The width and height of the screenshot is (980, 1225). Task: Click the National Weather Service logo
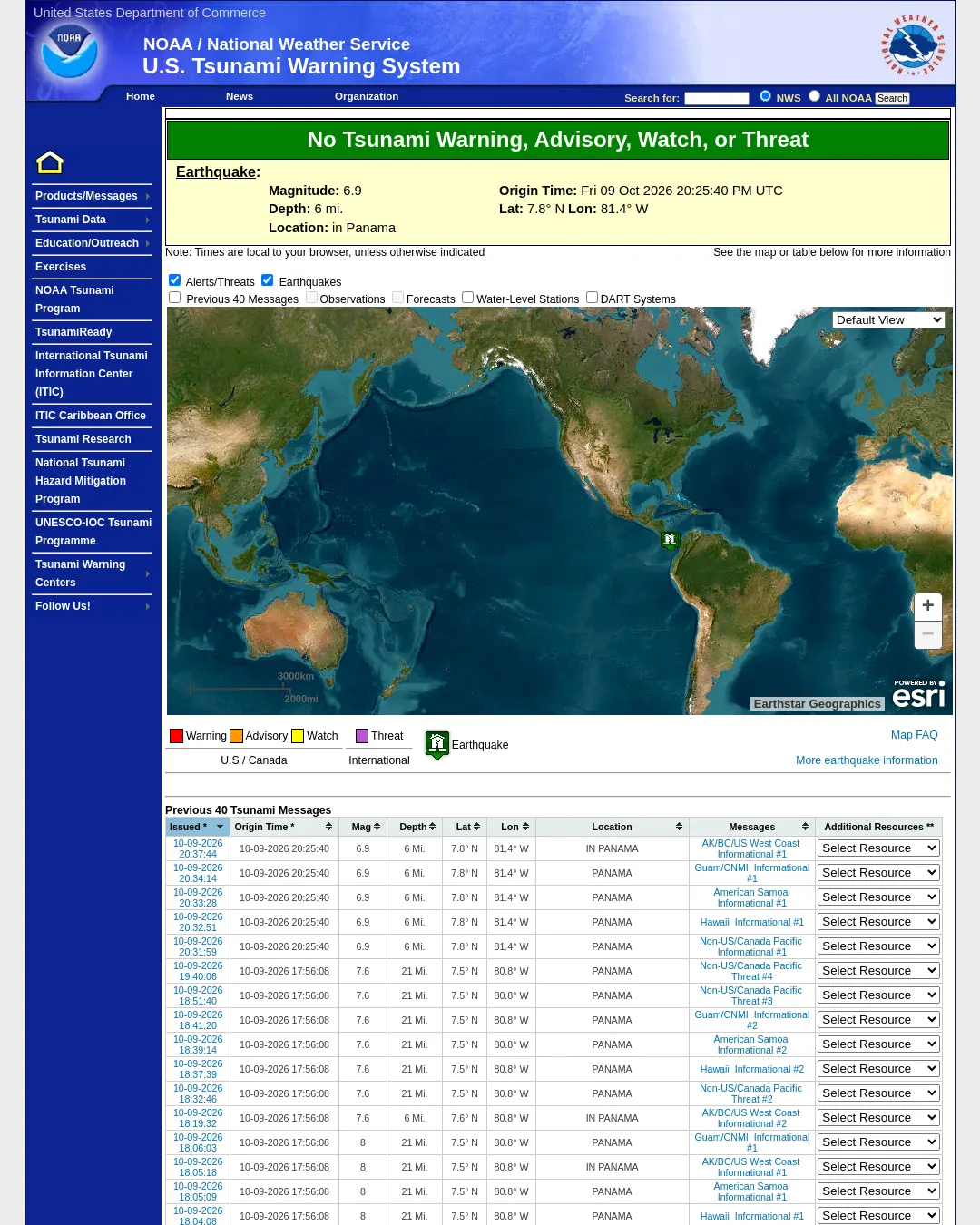(913, 44)
